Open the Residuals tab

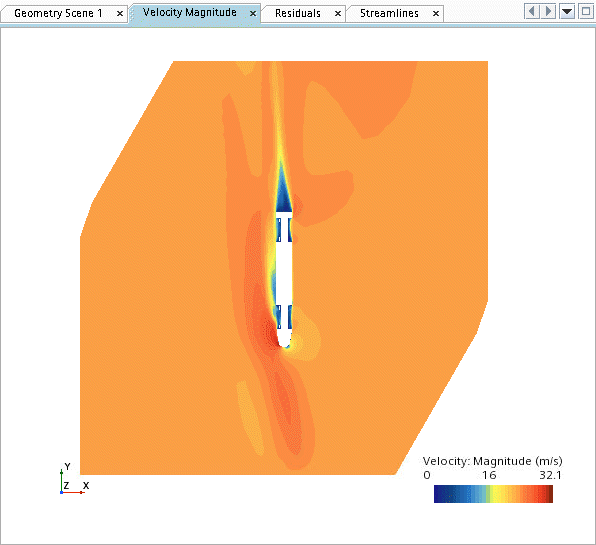(298, 14)
